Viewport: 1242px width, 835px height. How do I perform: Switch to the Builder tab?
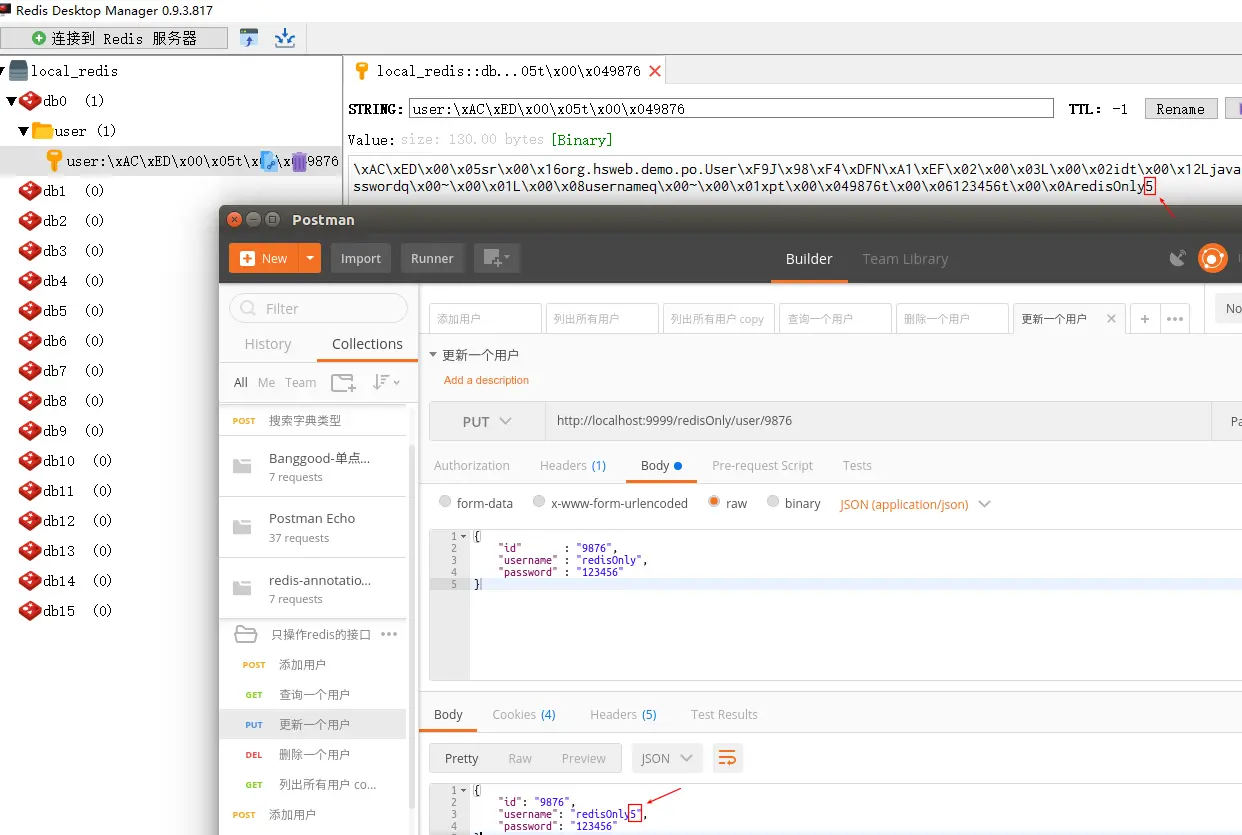(x=809, y=258)
